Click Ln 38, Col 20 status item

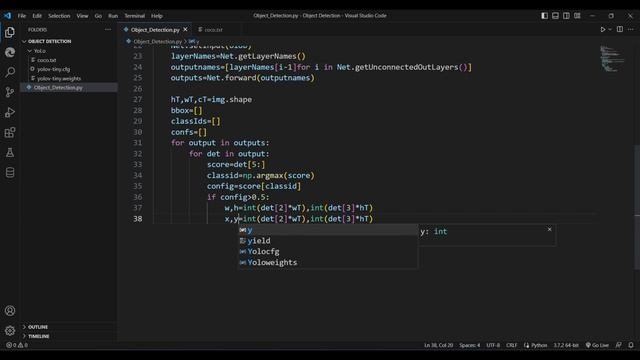coord(438,345)
